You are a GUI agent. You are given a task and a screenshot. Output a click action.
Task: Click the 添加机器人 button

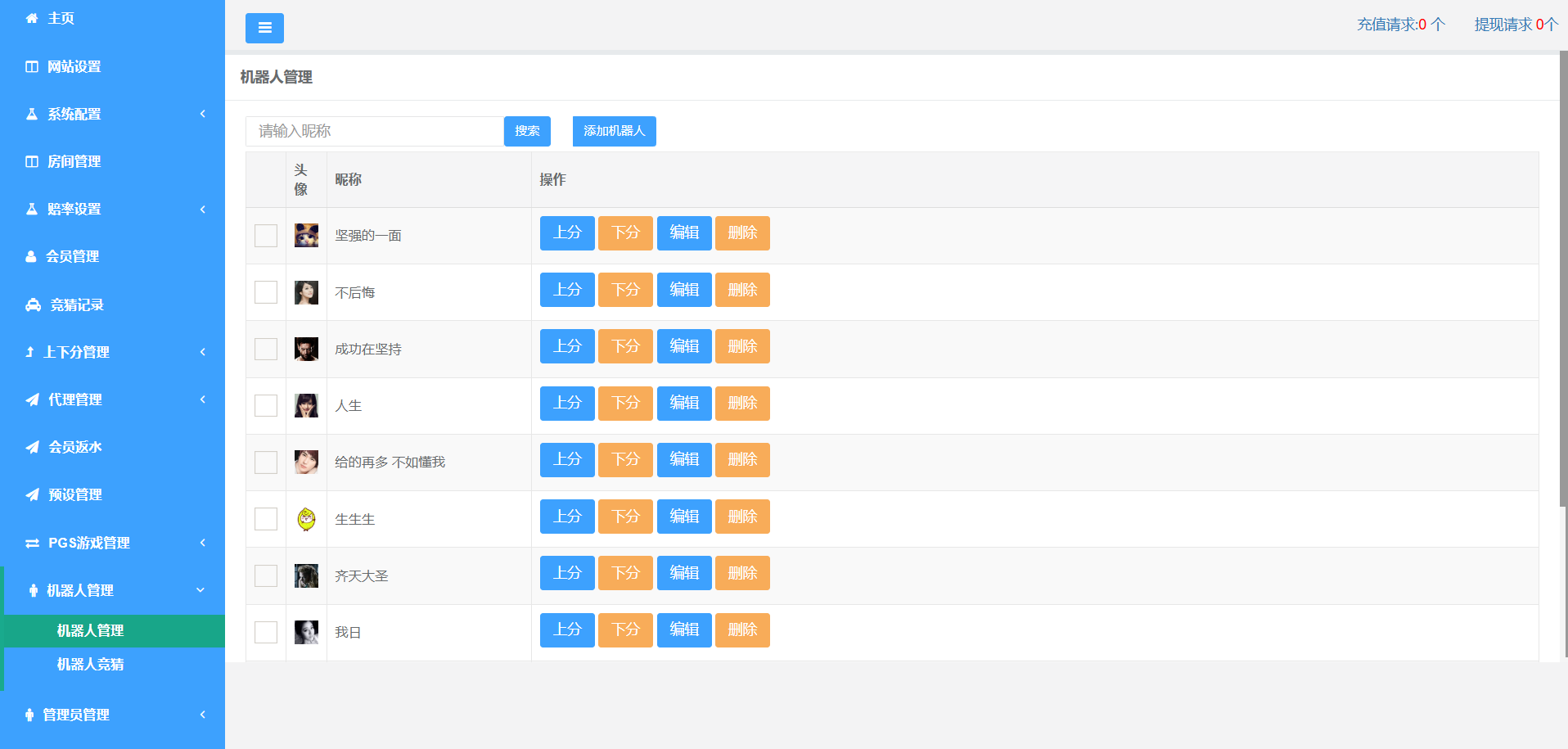tap(614, 131)
